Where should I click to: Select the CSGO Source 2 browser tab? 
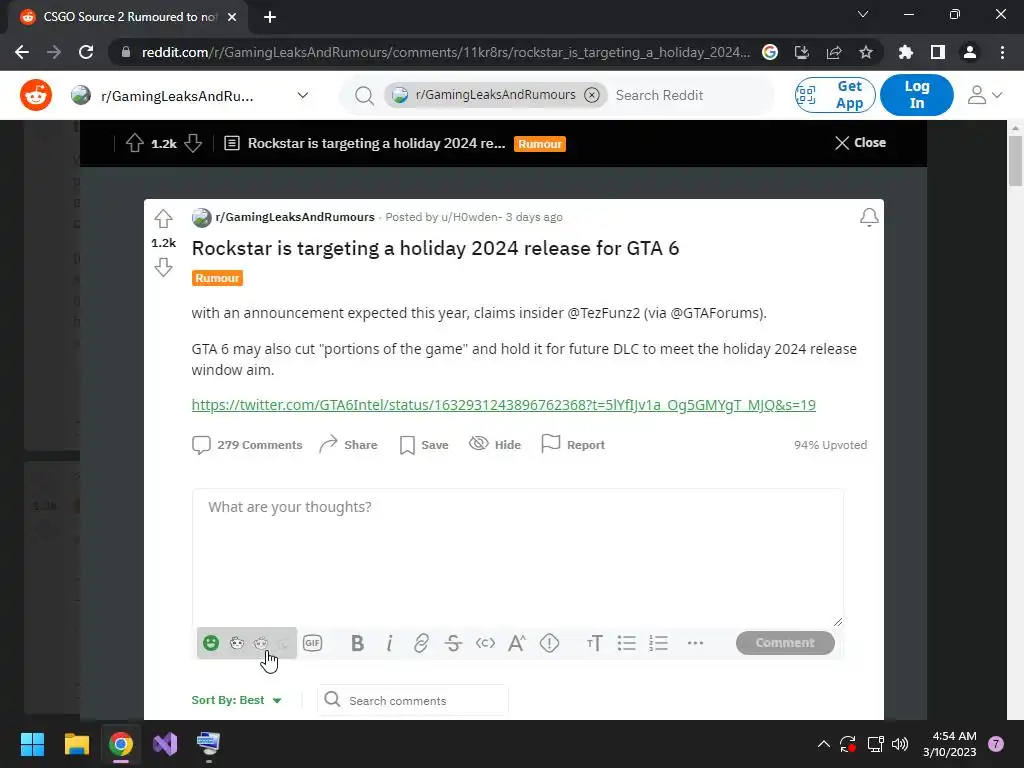(128, 17)
